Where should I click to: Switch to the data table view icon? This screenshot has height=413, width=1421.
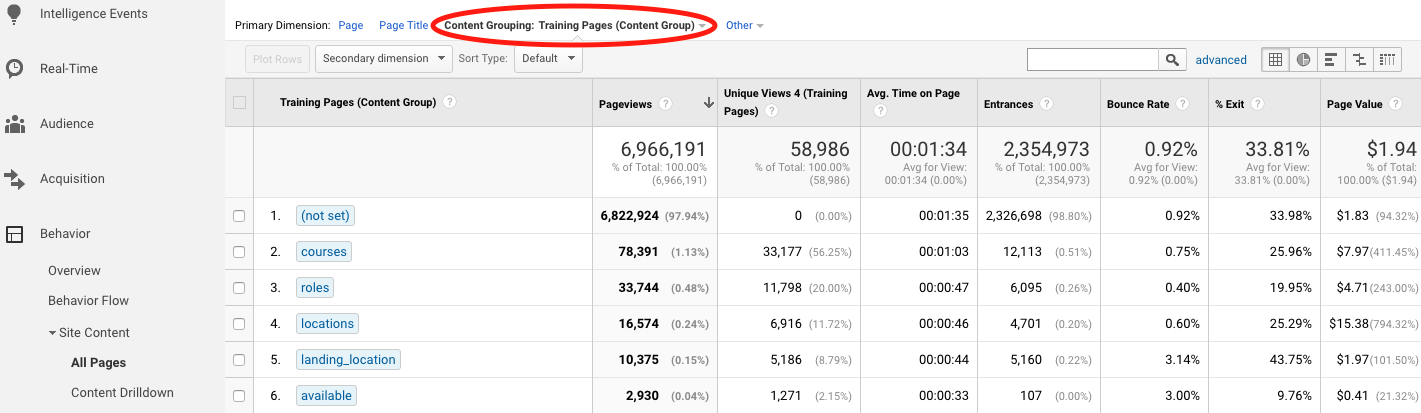coord(1275,60)
